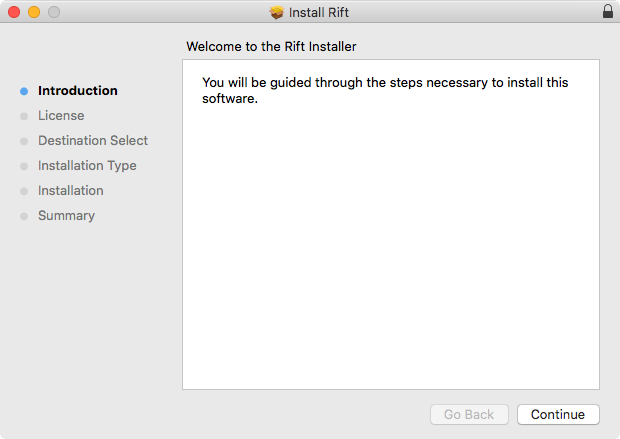The image size is (620, 439).
Task: Click the Welcome to the Rift Installer heading
Action: pyautogui.click(x=271, y=46)
